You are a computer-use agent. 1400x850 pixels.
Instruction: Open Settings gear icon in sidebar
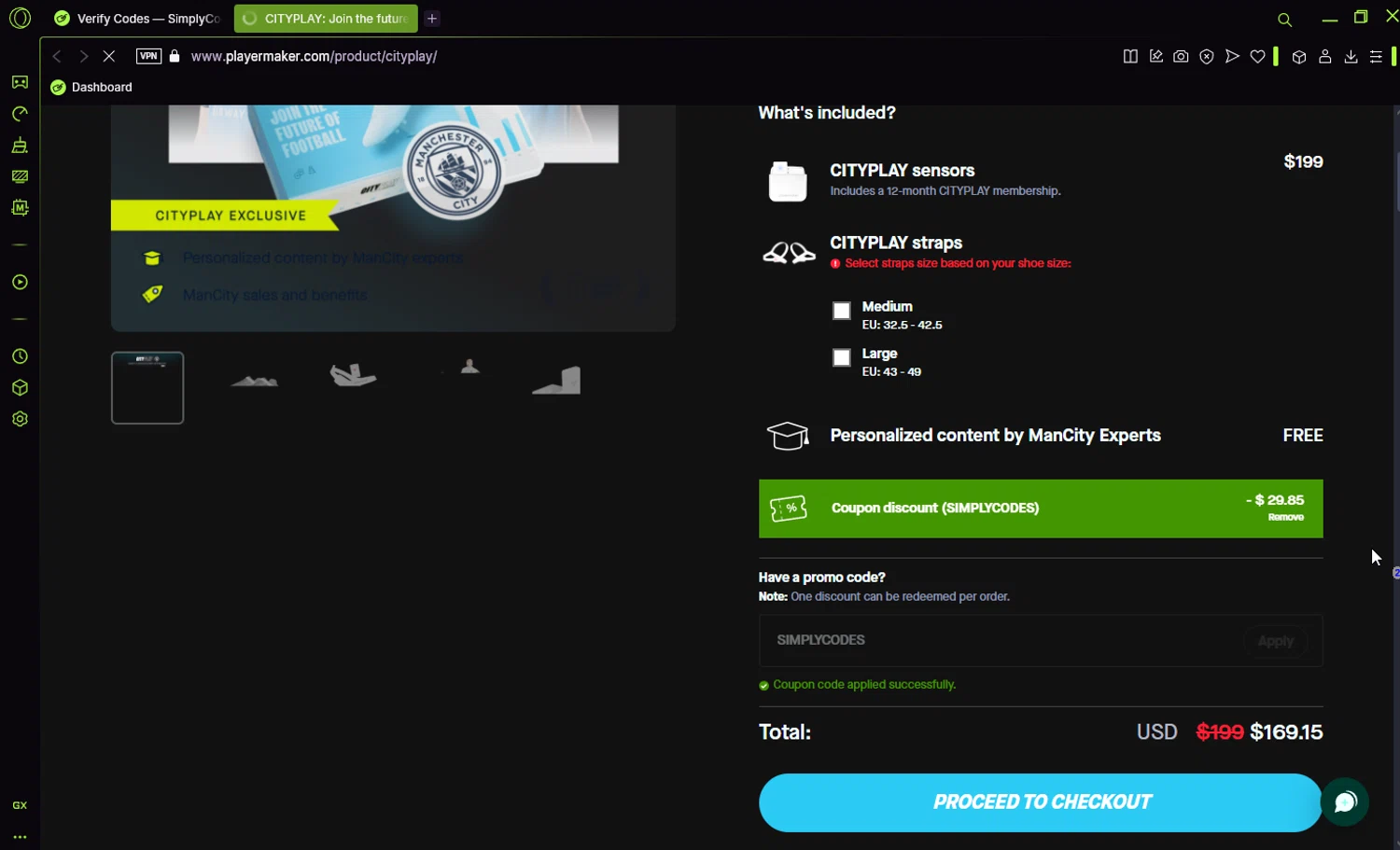(20, 419)
